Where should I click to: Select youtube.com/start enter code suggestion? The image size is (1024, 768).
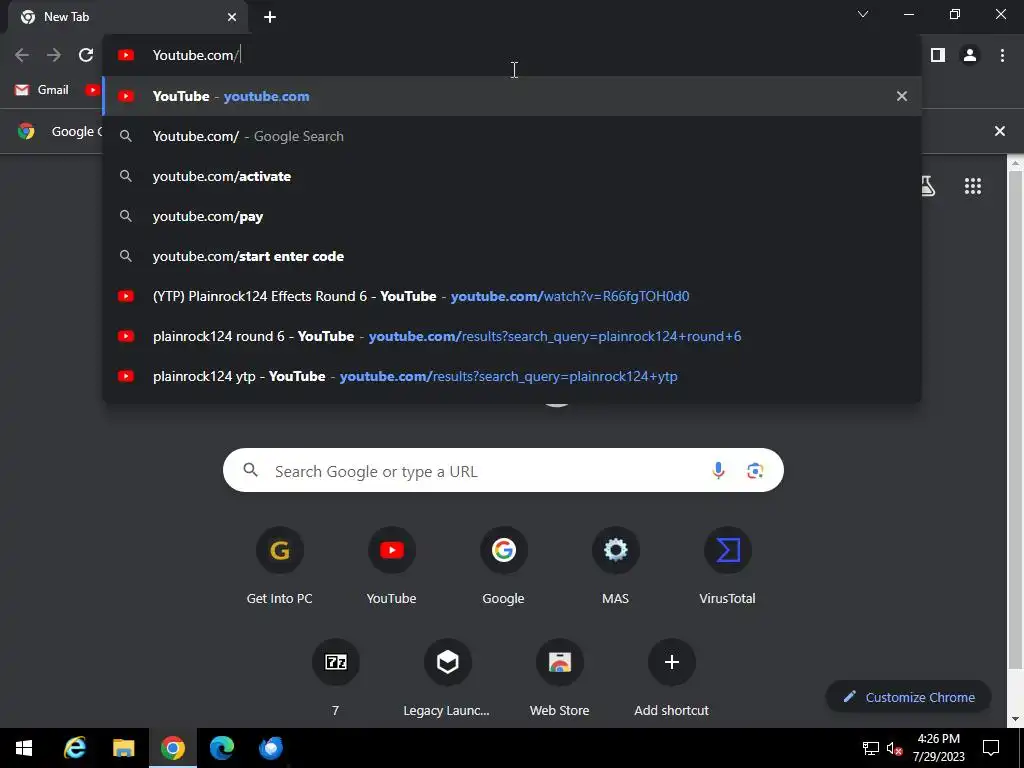coord(512,256)
